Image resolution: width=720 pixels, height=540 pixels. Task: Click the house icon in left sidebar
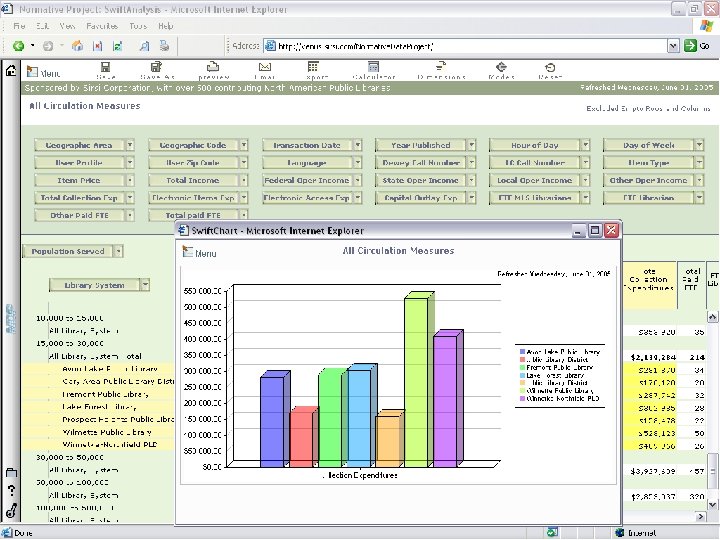click(11, 70)
